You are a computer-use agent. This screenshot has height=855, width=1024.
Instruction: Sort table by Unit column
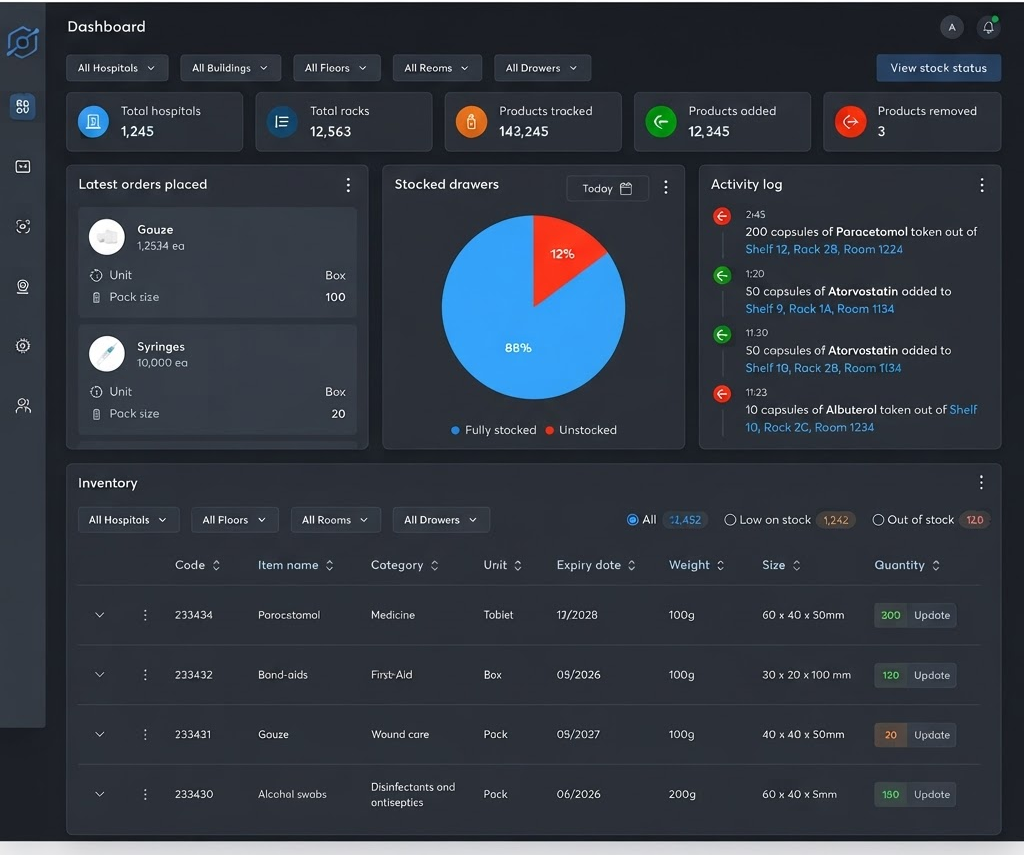(503, 565)
